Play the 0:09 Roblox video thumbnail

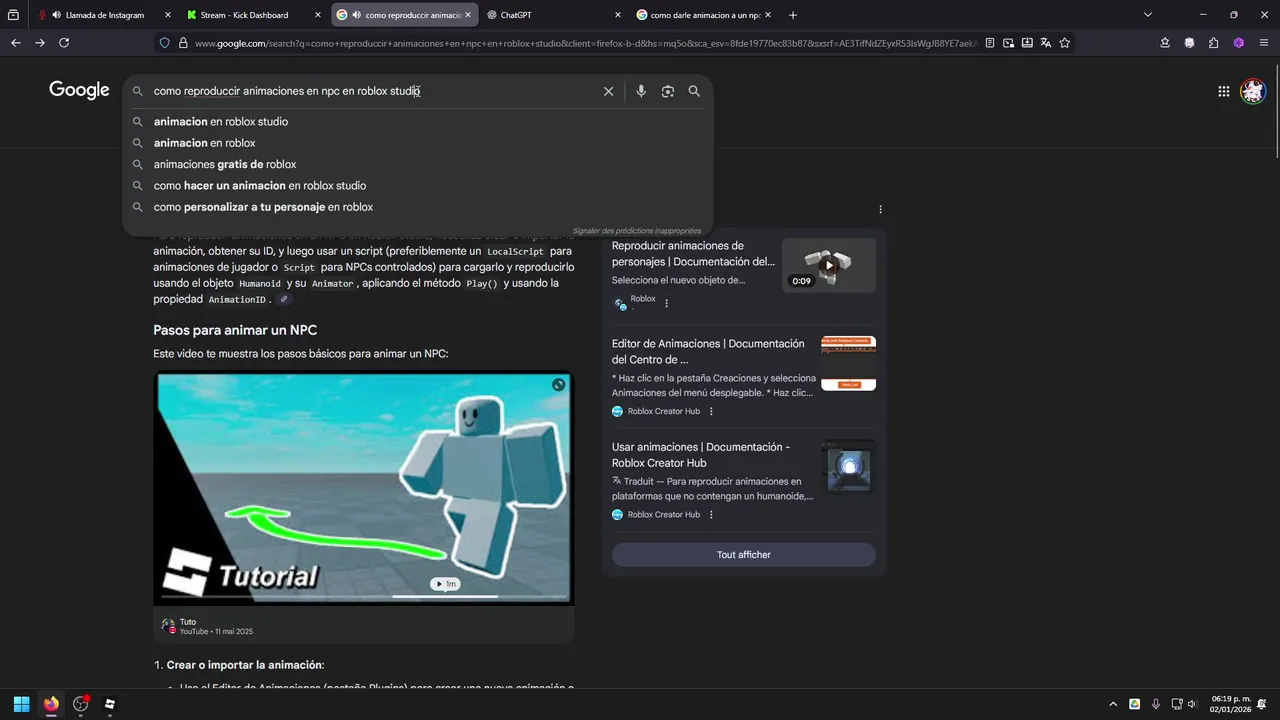(828, 265)
